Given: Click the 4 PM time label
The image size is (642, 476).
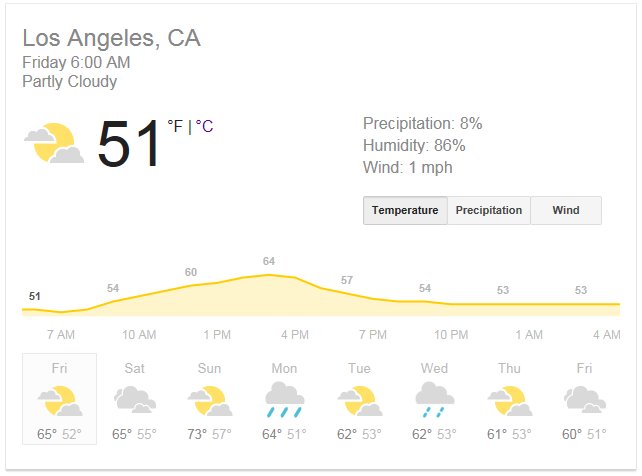Looking at the screenshot, I should click(x=295, y=335).
